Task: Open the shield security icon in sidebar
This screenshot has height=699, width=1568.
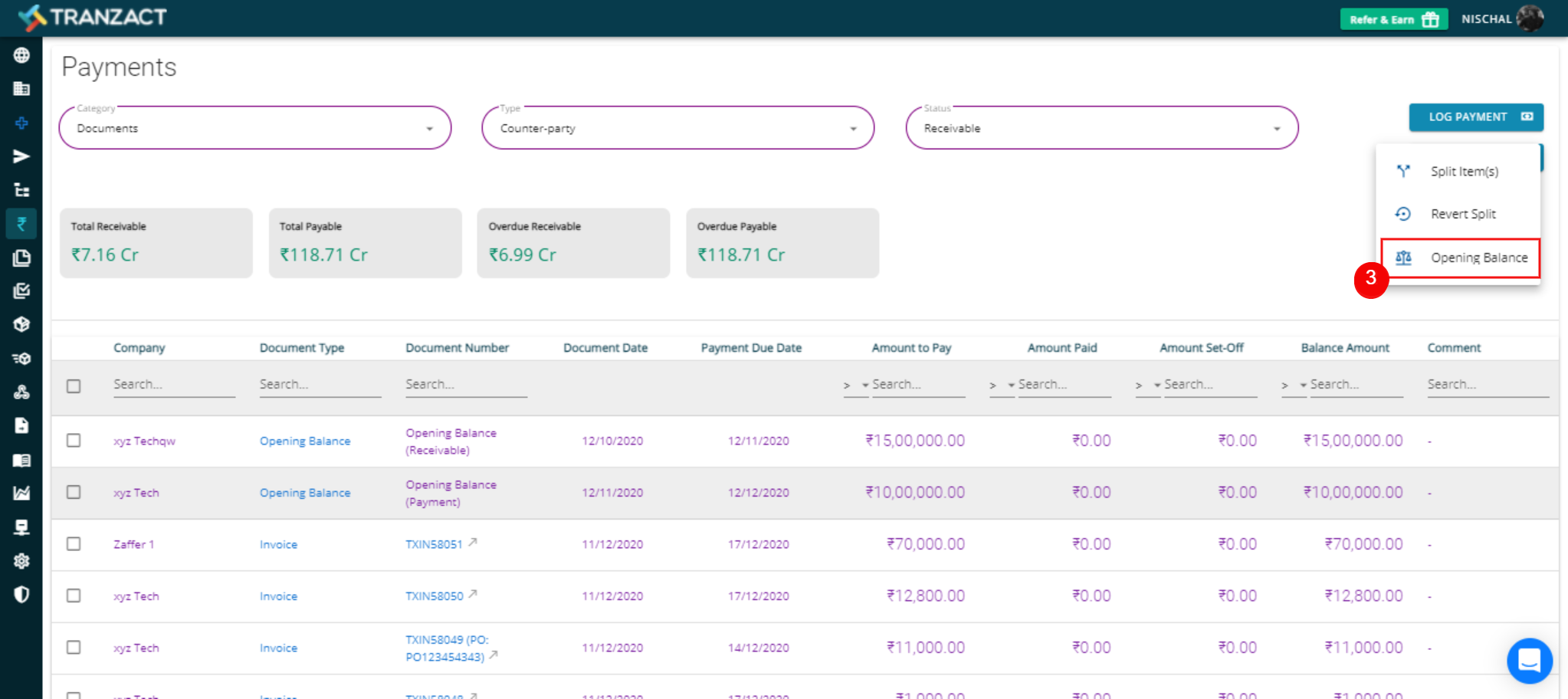Action: (x=21, y=594)
